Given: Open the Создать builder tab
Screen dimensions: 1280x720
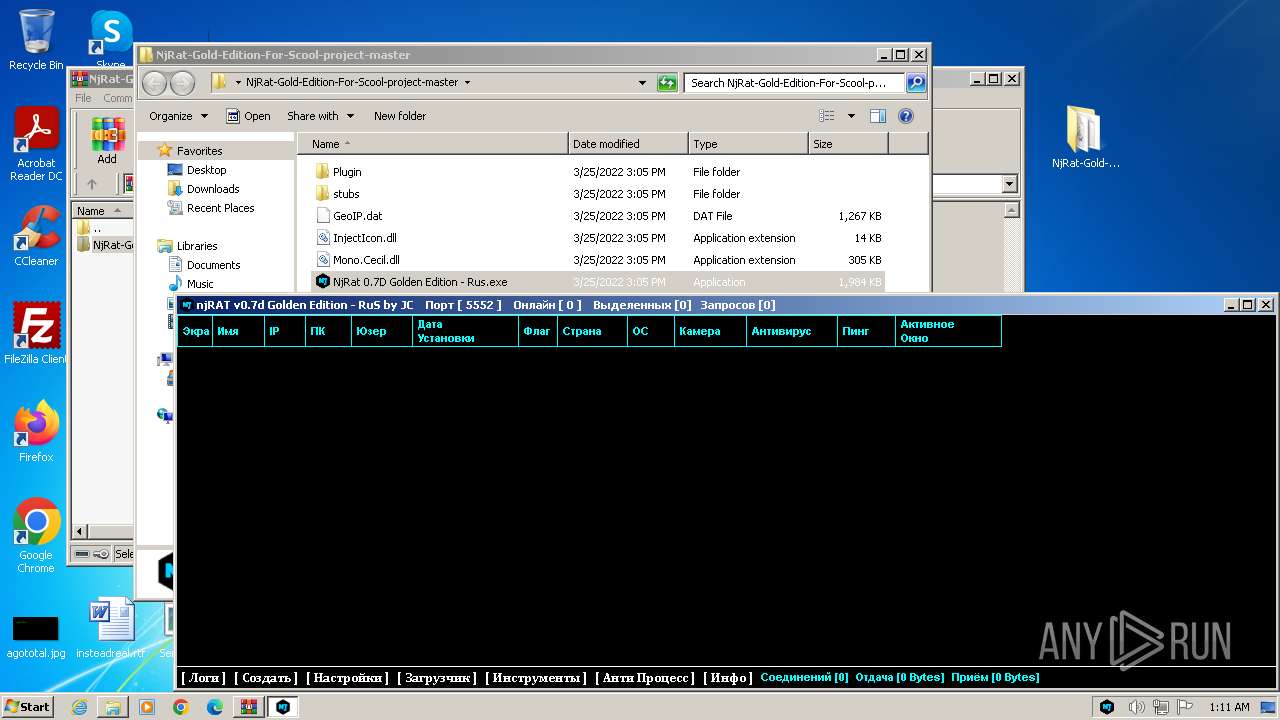Looking at the screenshot, I should tap(266, 678).
